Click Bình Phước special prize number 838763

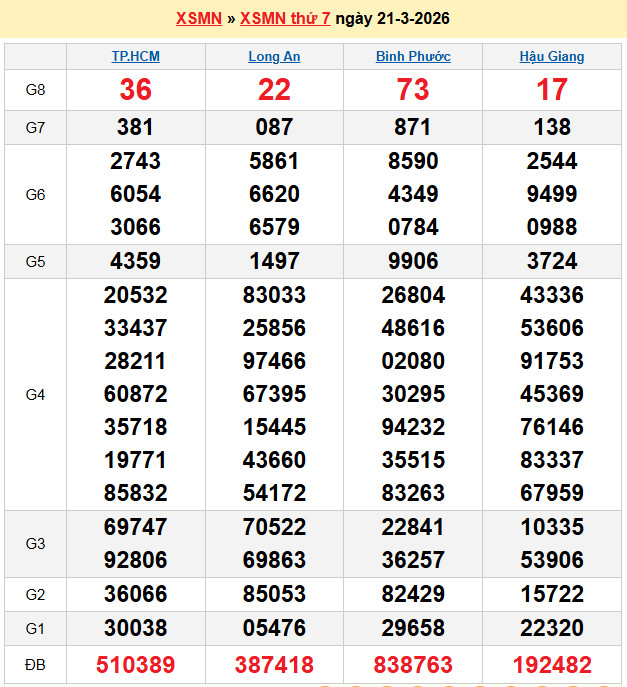(x=413, y=664)
